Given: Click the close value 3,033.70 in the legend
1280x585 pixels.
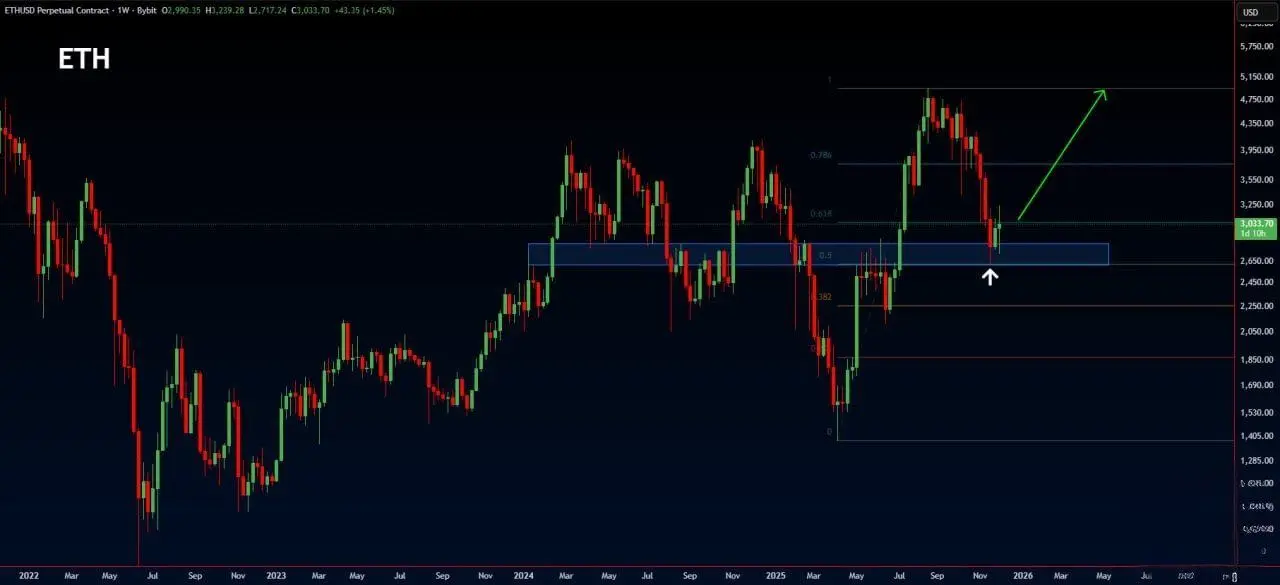Looking at the screenshot, I should coord(311,9).
